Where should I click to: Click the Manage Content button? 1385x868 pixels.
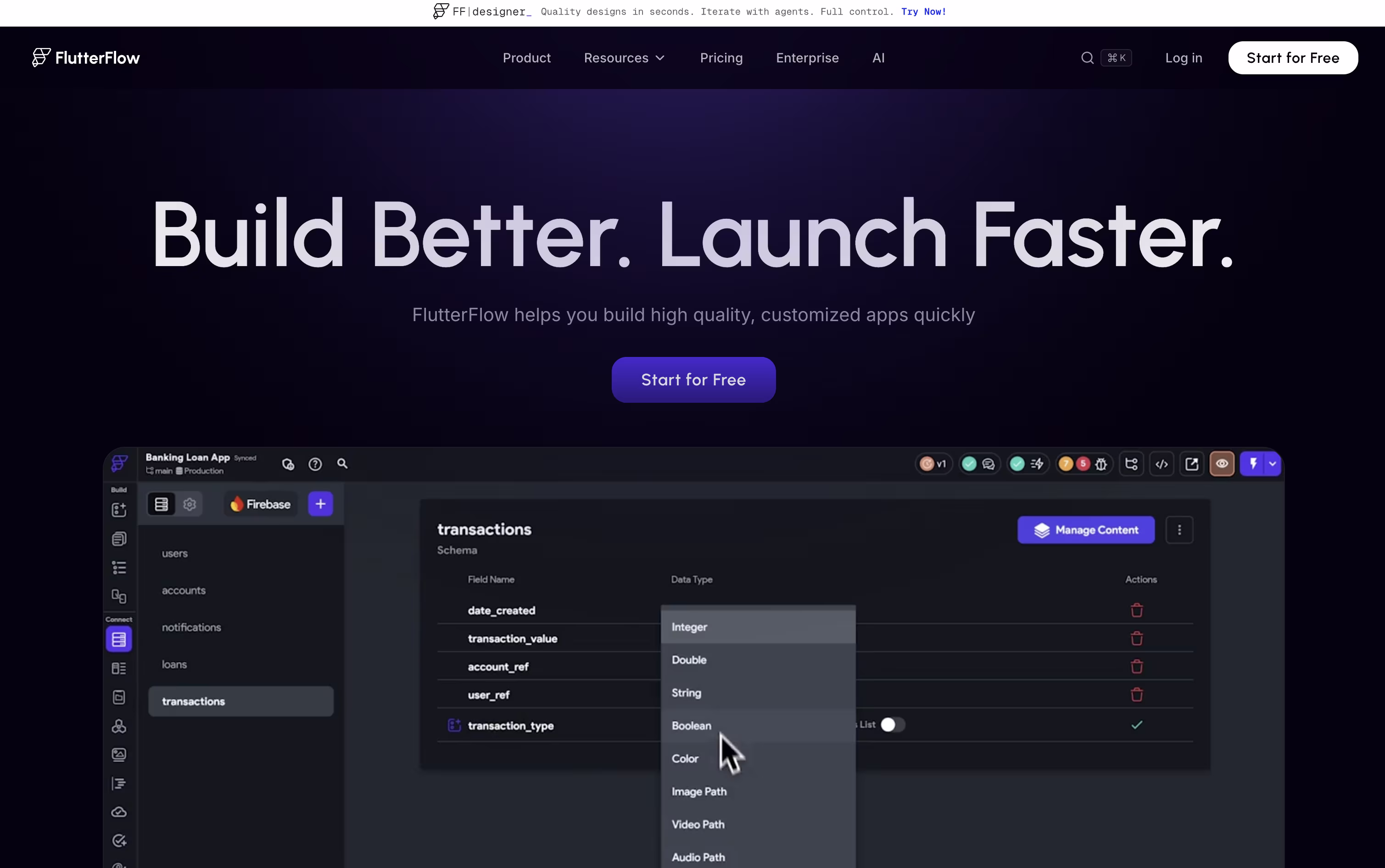point(1086,530)
